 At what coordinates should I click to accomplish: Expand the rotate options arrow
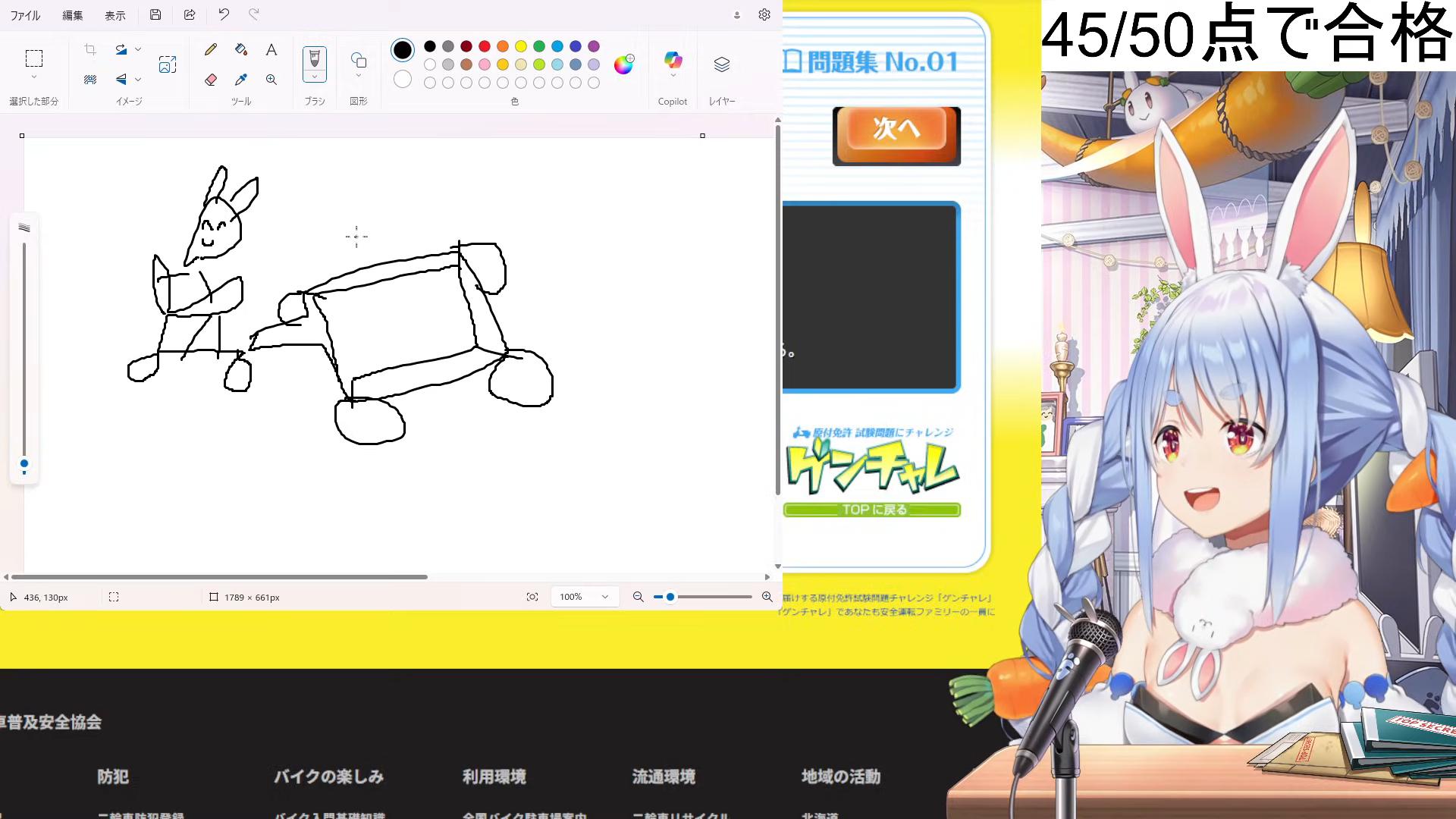[x=138, y=49]
